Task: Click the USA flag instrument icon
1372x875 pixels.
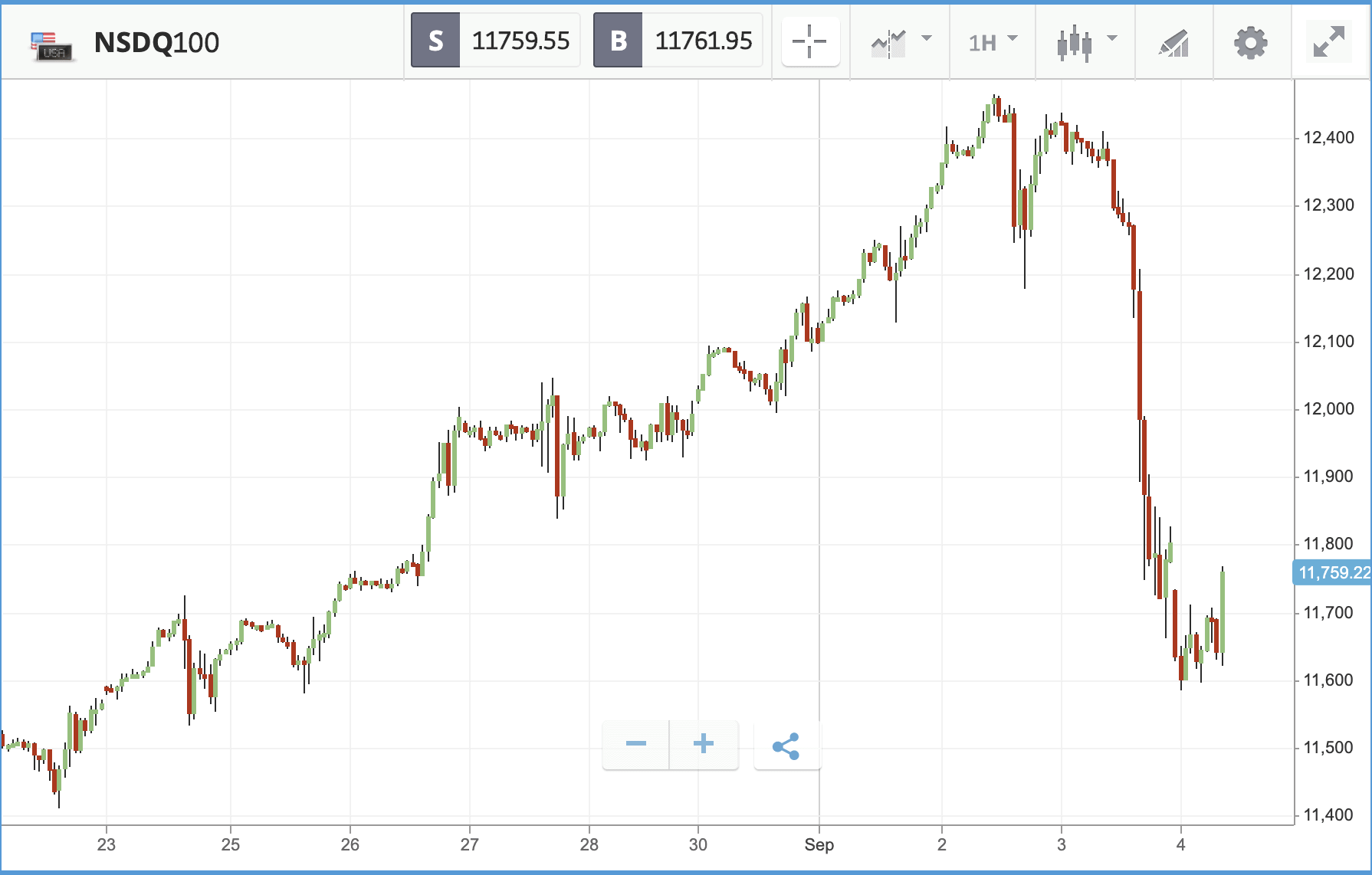Action: coord(52,45)
